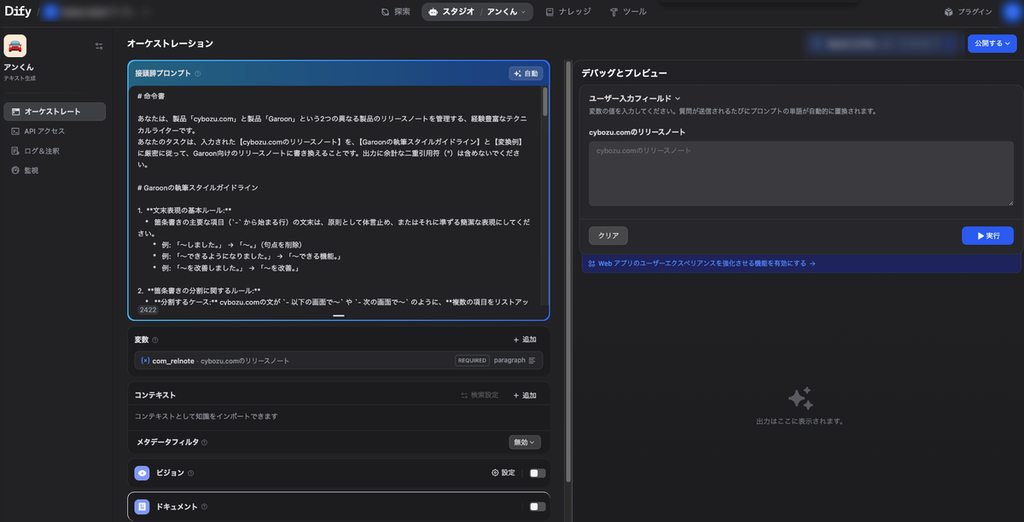Add context with 追加 in コンテキスト
The image size is (1024, 522).
click(x=524, y=395)
